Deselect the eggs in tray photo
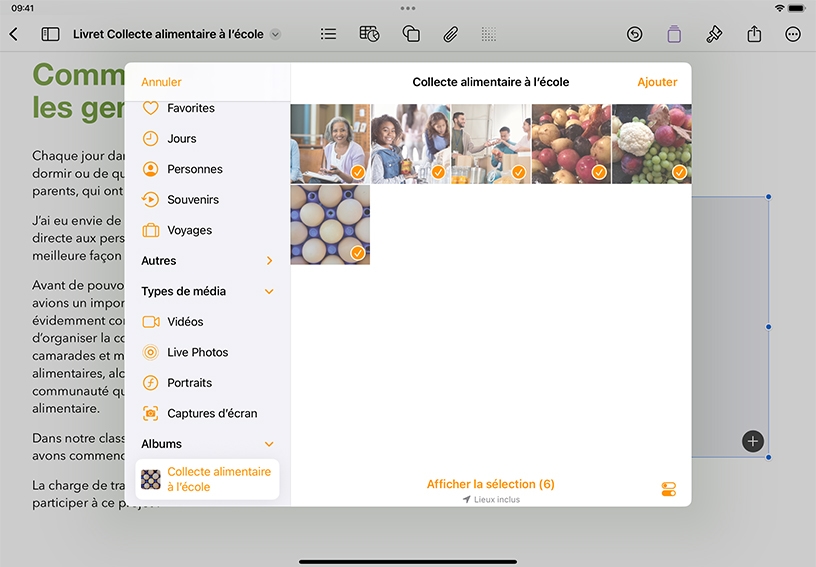 [x=330, y=225]
